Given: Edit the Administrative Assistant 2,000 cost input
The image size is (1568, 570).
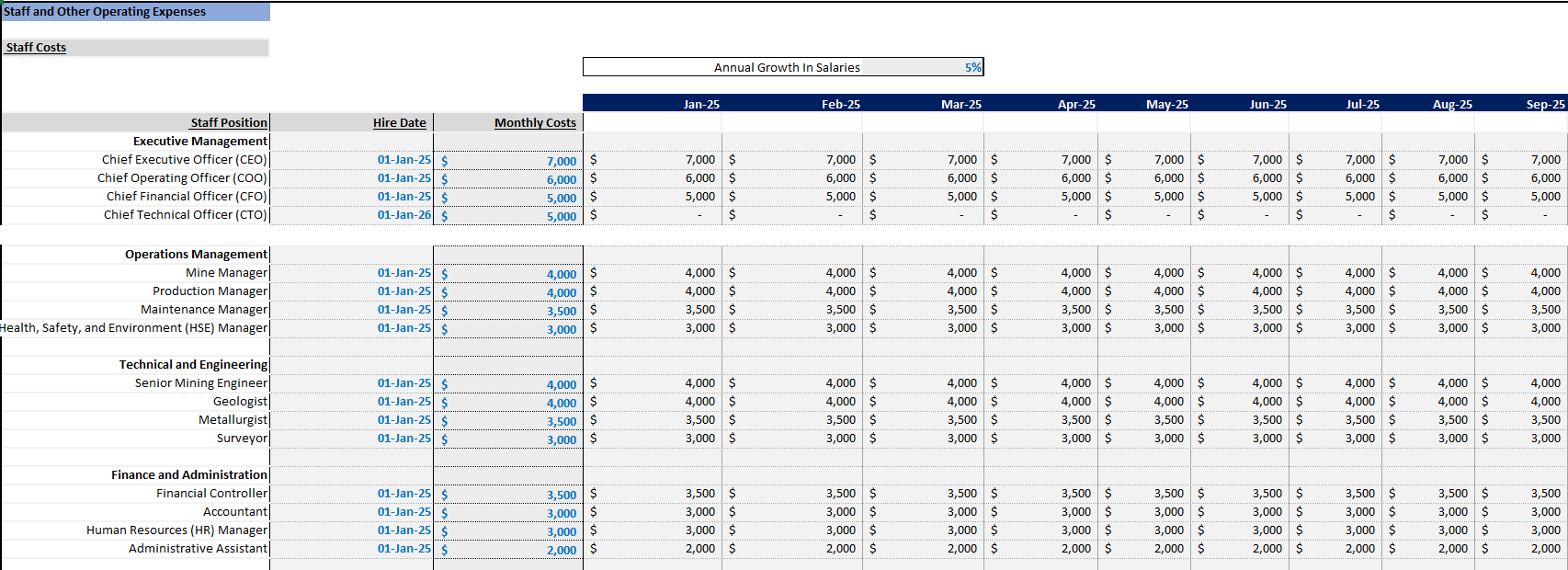Looking at the screenshot, I should [508, 550].
